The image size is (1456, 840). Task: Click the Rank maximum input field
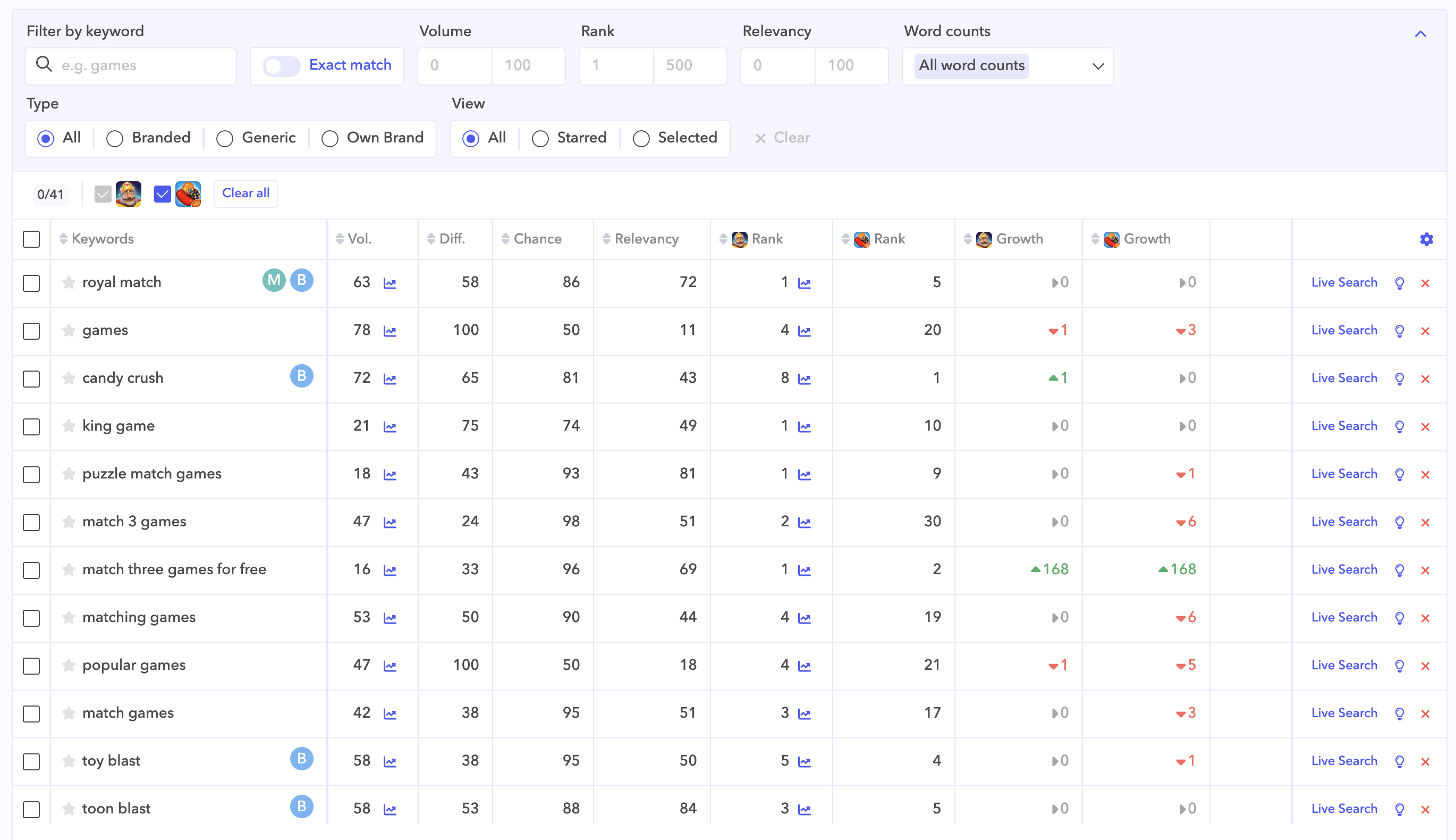point(690,66)
